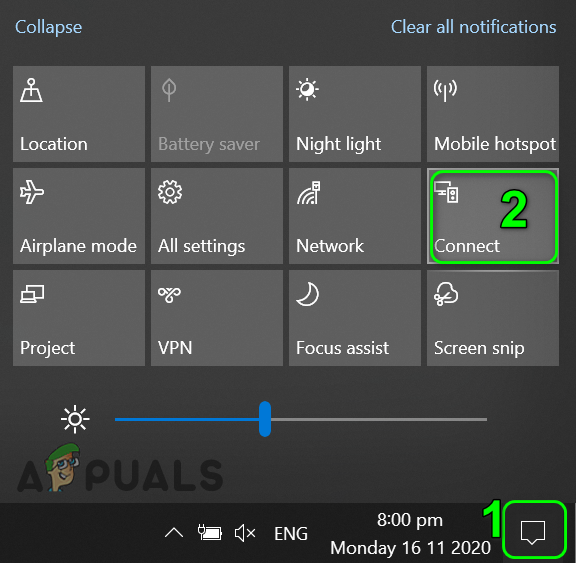The height and width of the screenshot is (563, 576).
Task: Open the VPN quick action tile
Action: (x=217, y=318)
